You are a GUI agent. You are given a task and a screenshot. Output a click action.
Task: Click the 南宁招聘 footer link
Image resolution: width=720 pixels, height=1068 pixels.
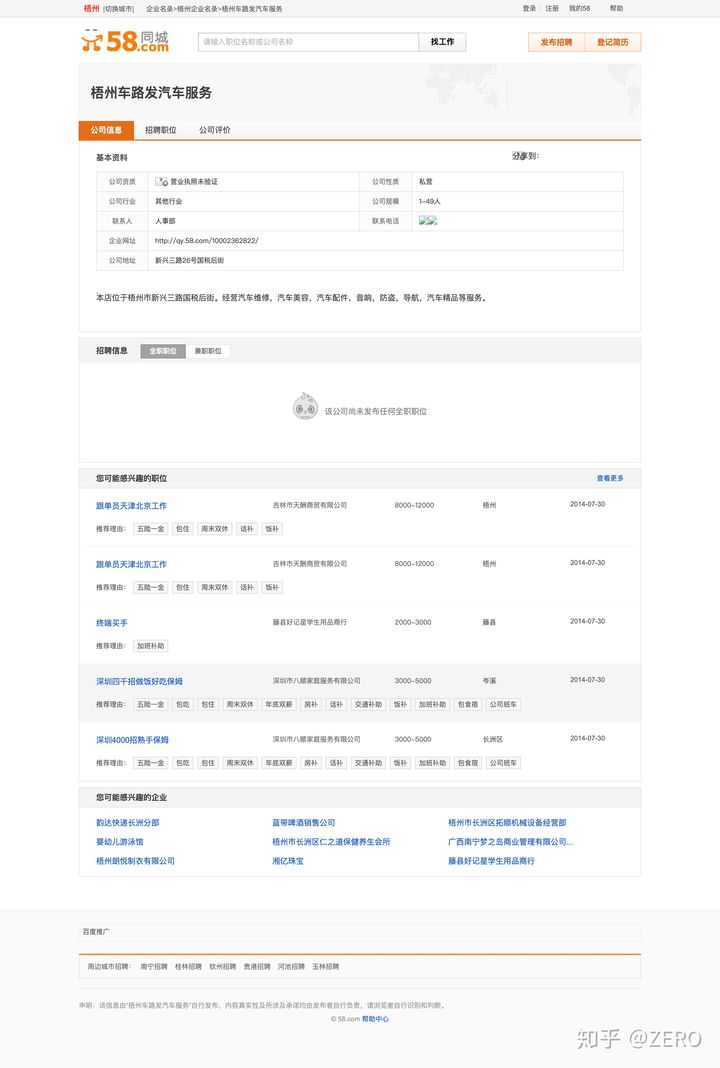pos(154,967)
